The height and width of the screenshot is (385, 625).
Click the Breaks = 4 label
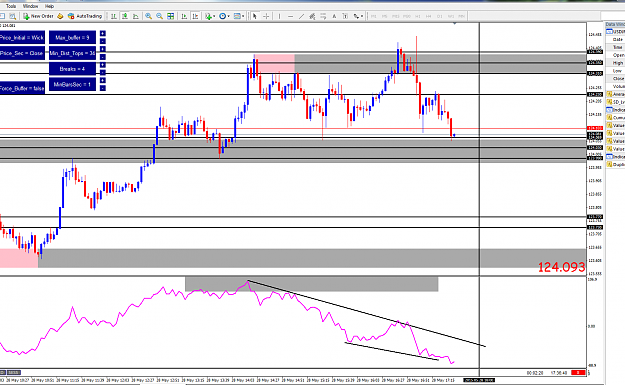(x=72, y=69)
